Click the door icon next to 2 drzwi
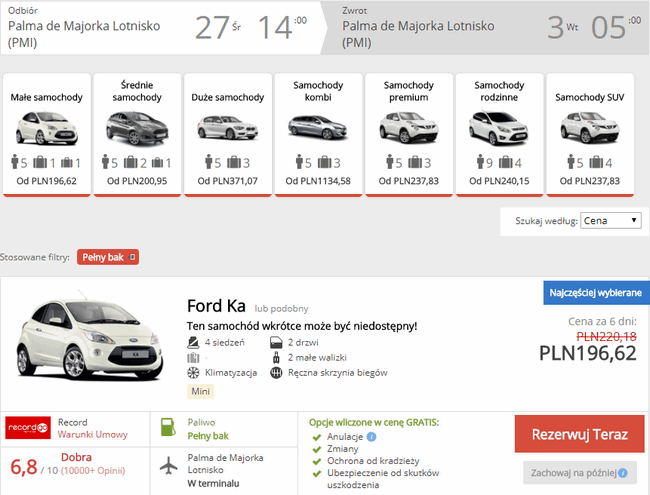The image size is (650, 495). click(276, 342)
